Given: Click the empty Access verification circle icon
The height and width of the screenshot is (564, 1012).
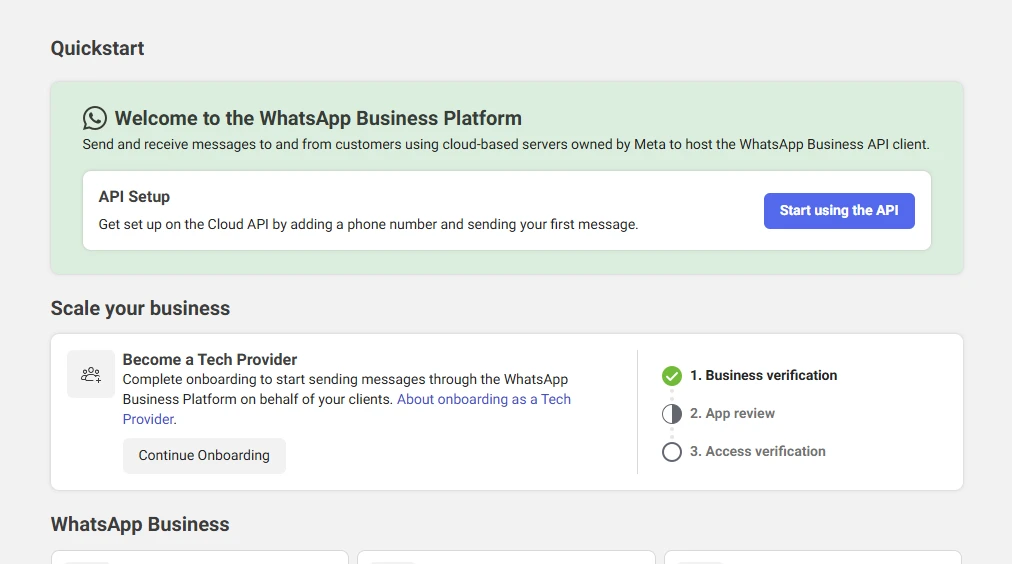Looking at the screenshot, I should point(672,452).
